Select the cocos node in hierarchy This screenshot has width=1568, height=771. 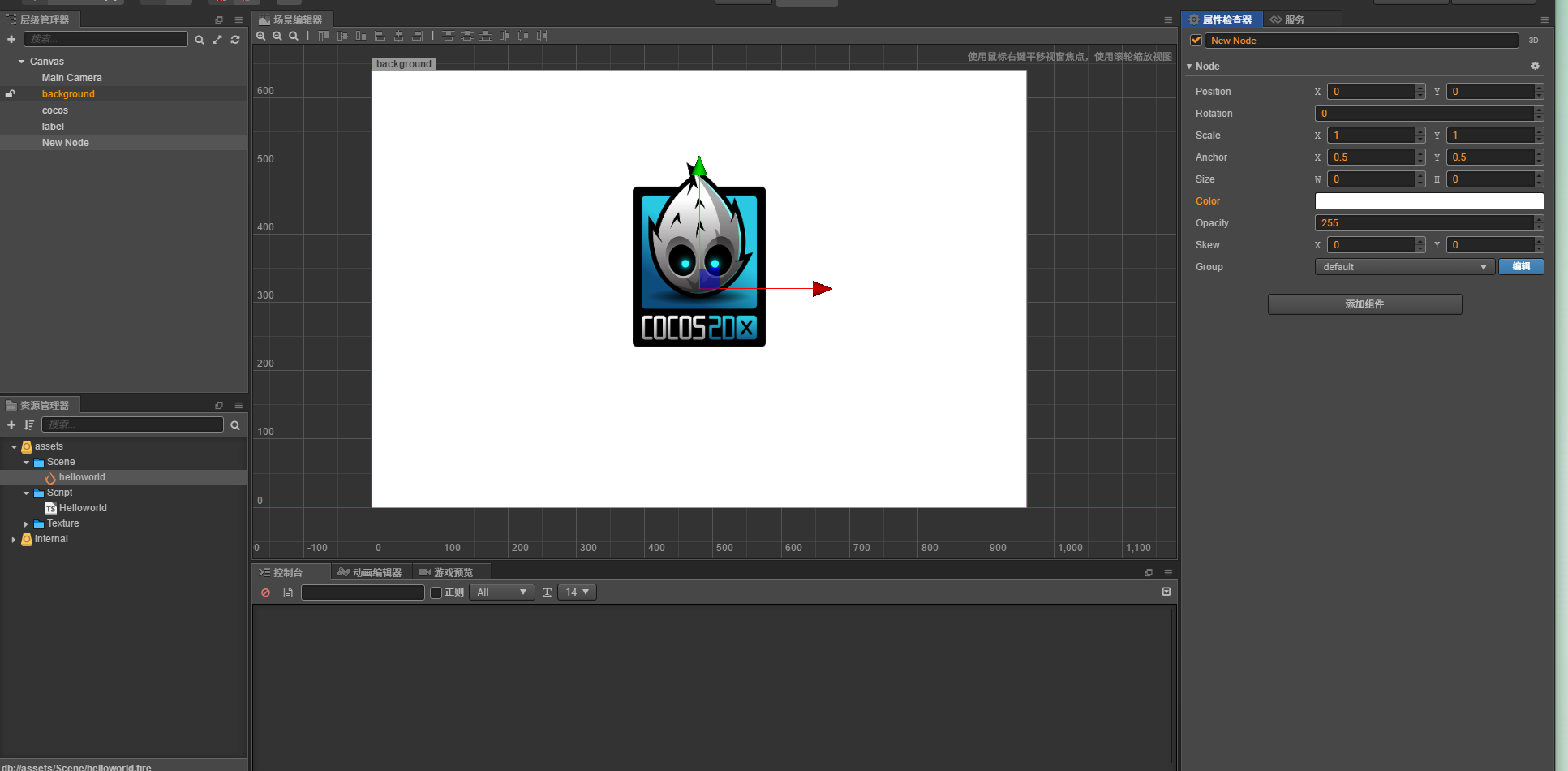(x=55, y=110)
